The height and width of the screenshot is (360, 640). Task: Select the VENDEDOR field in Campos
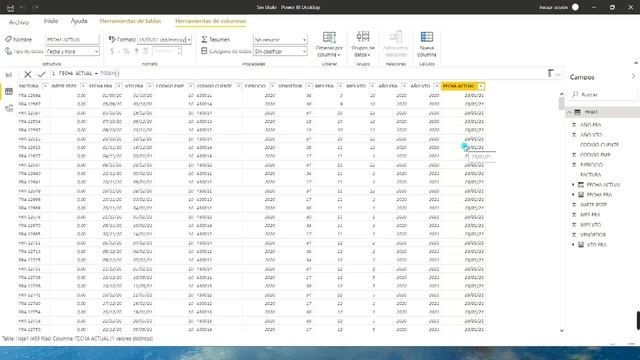[x=593, y=235]
